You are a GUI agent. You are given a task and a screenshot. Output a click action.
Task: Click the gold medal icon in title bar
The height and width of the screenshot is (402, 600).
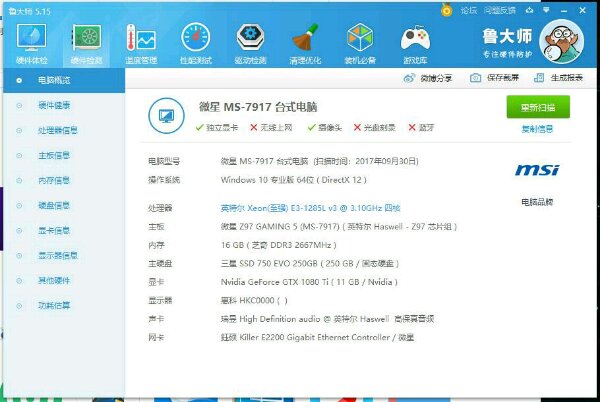447,10
